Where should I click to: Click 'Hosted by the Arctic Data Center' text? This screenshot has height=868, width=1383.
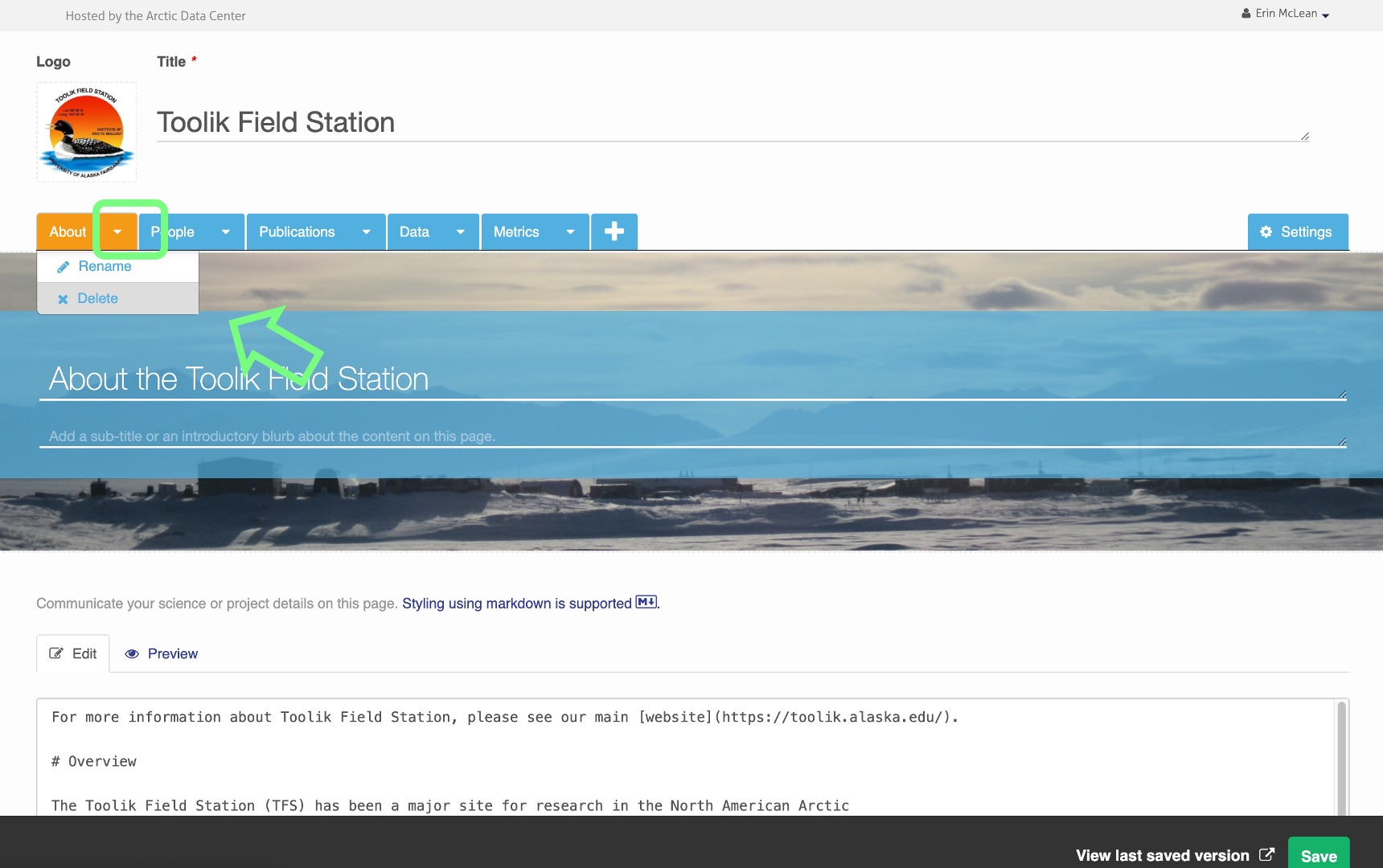tap(155, 16)
